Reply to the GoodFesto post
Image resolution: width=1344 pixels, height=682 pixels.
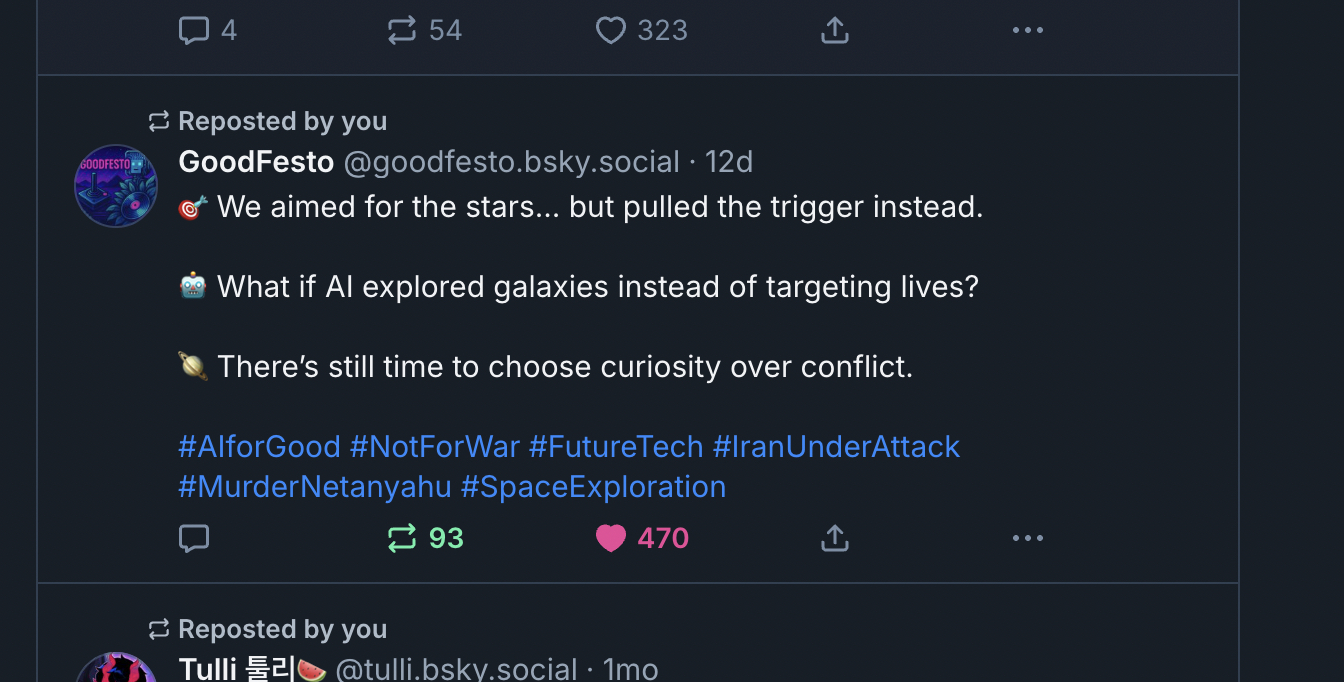tap(193, 538)
